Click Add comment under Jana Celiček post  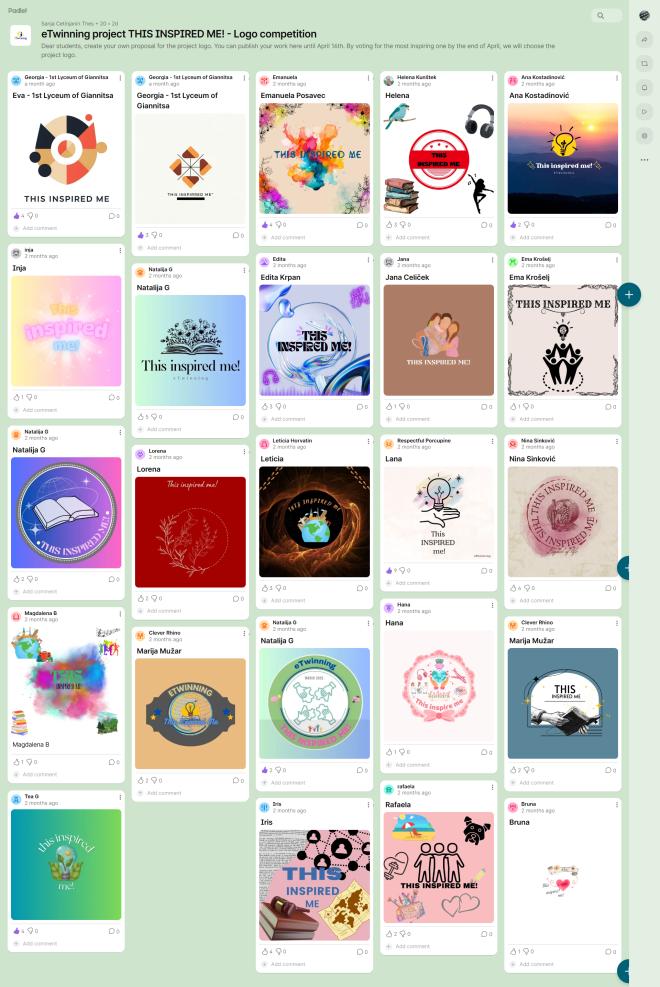412,419
